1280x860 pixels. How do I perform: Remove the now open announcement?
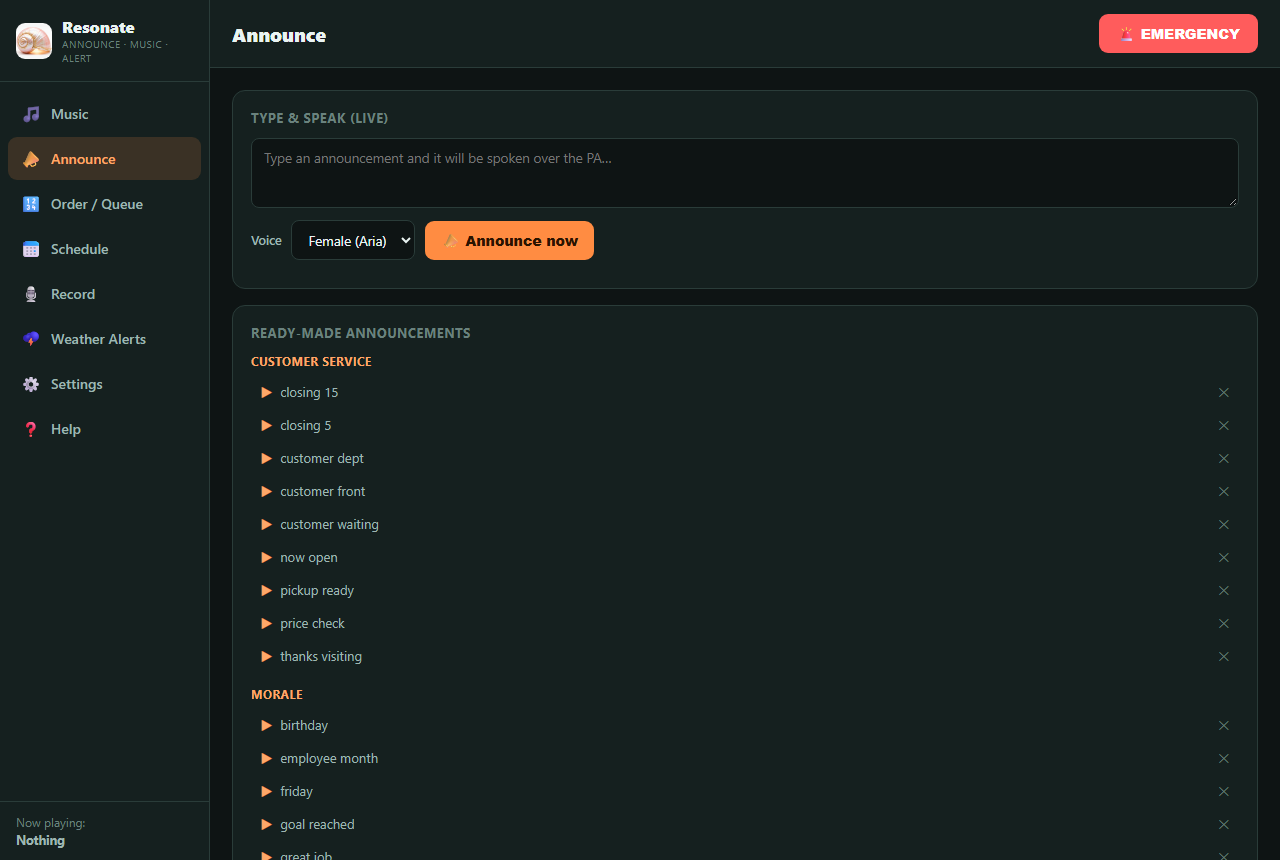coord(1223,557)
